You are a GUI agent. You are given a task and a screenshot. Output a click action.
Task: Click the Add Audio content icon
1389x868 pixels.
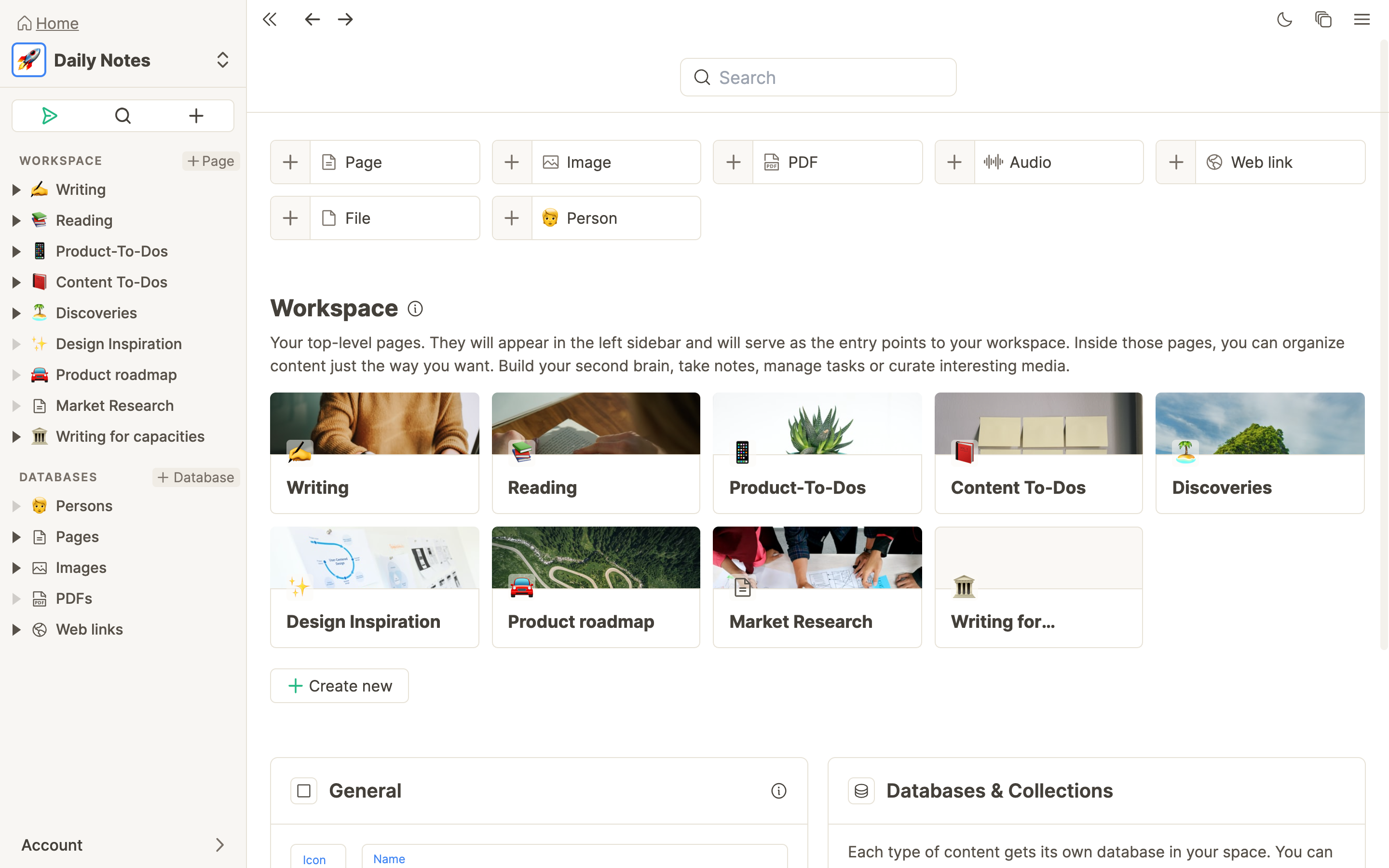955,162
